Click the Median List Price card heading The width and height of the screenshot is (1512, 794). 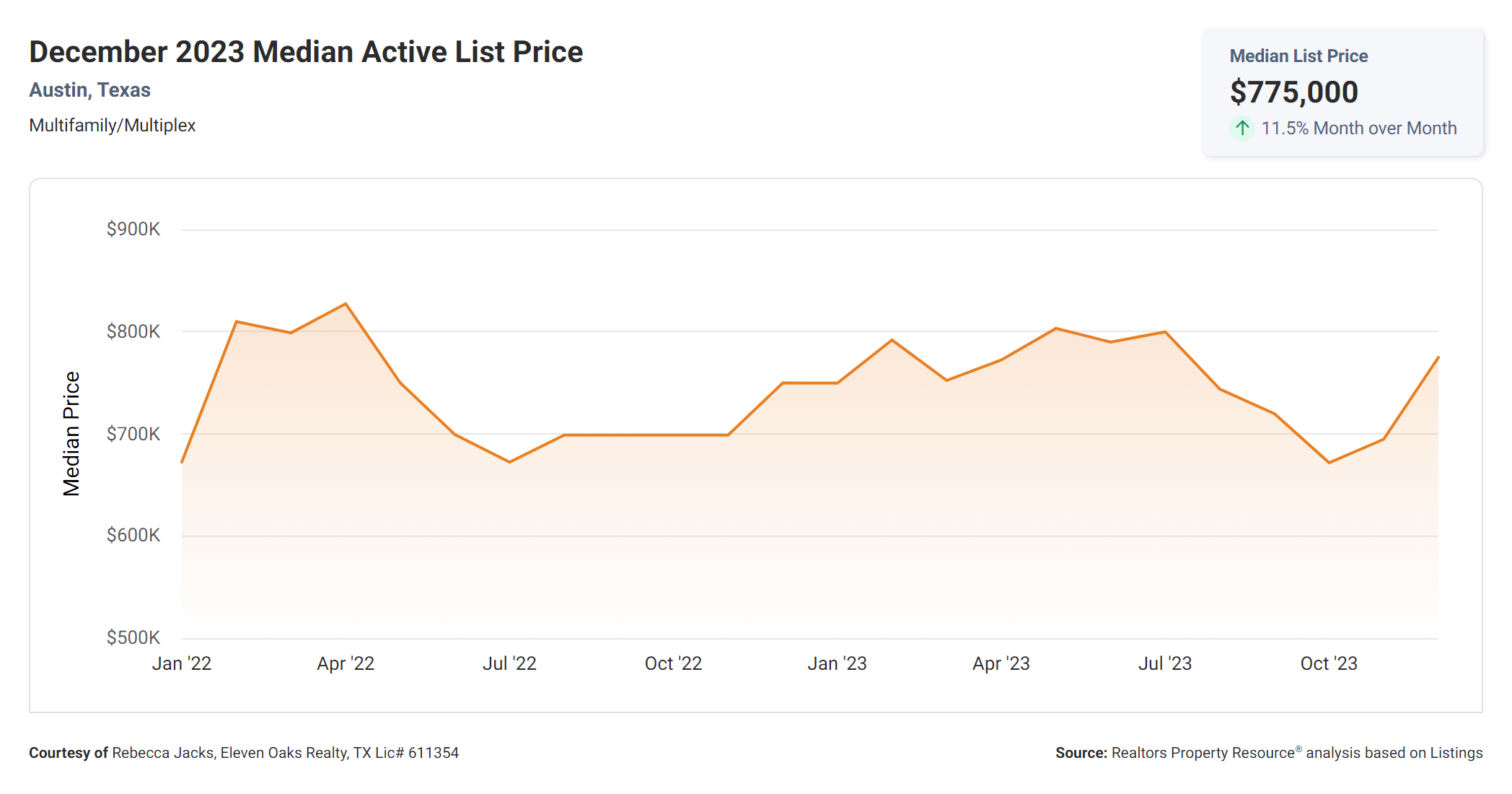[x=1298, y=56]
